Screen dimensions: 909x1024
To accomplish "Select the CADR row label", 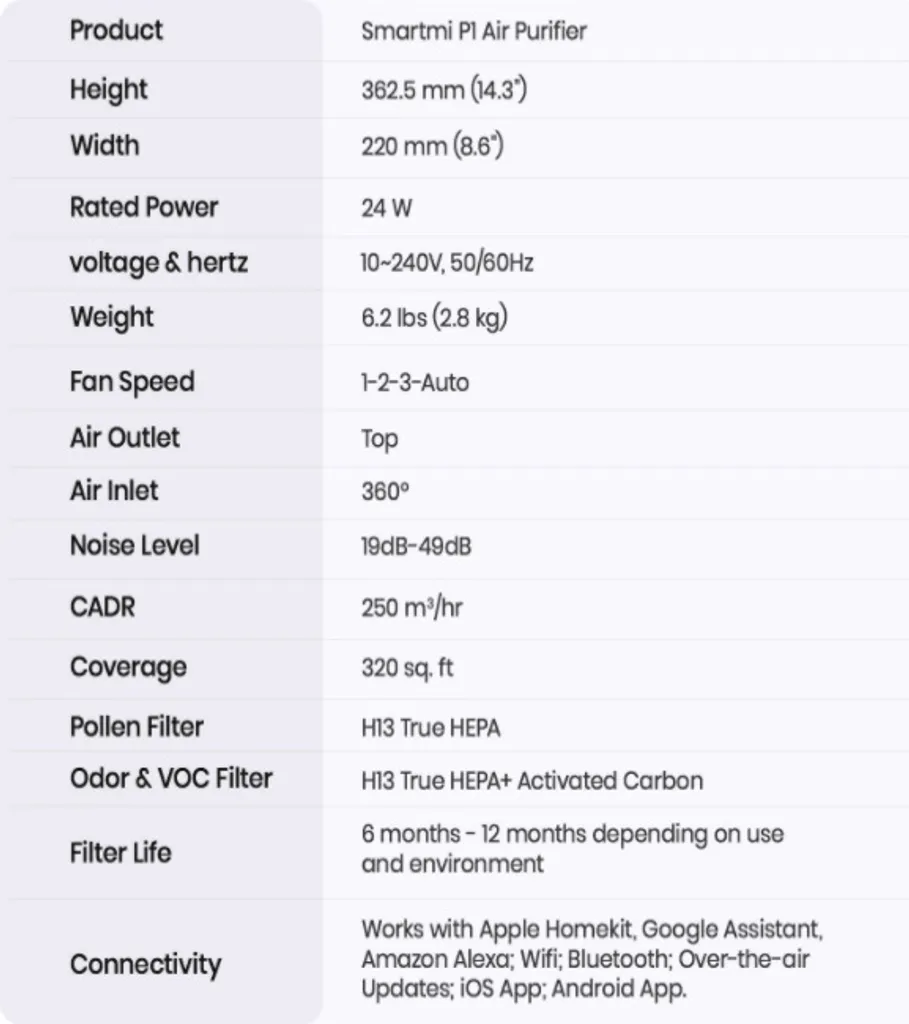I will 102,607.
